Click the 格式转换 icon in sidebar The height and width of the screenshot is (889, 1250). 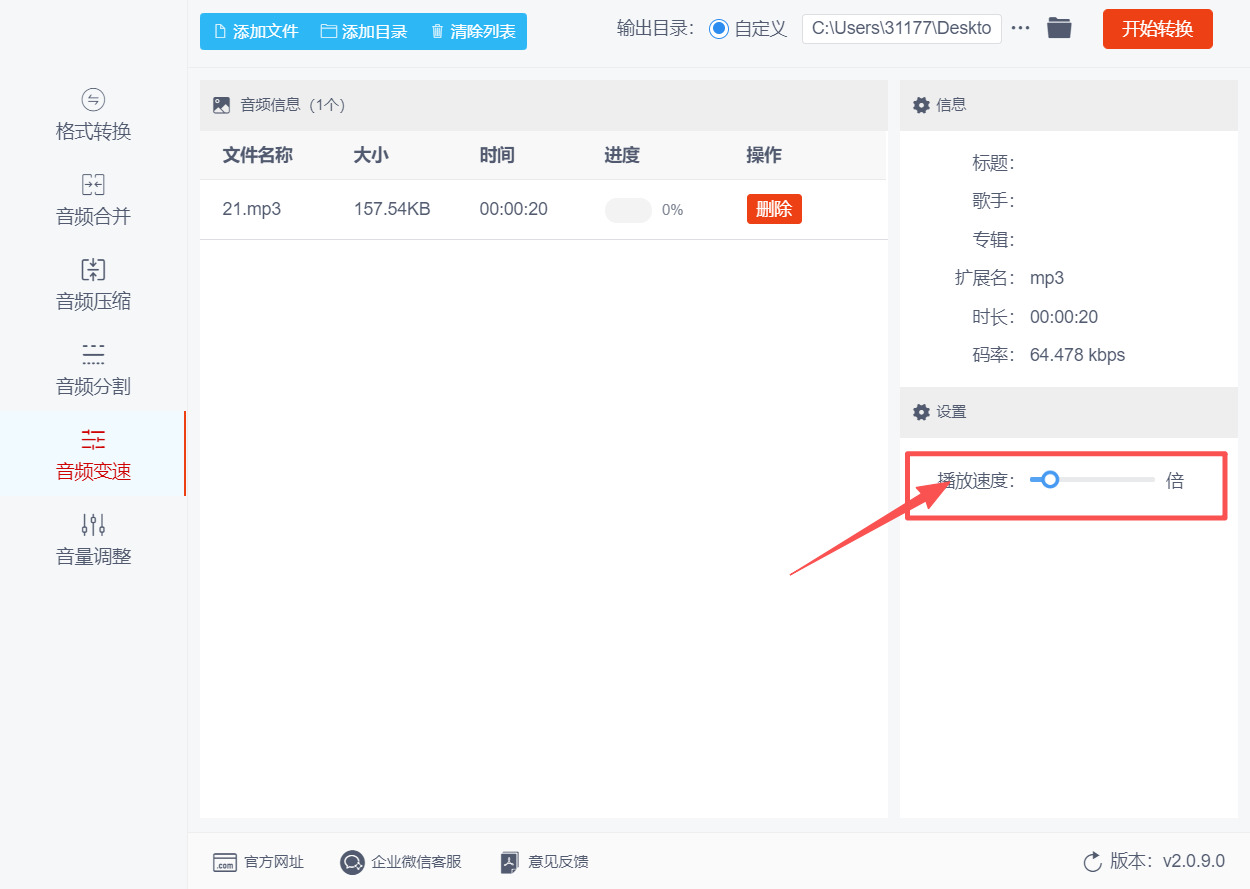pyautogui.click(x=93, y=99)
